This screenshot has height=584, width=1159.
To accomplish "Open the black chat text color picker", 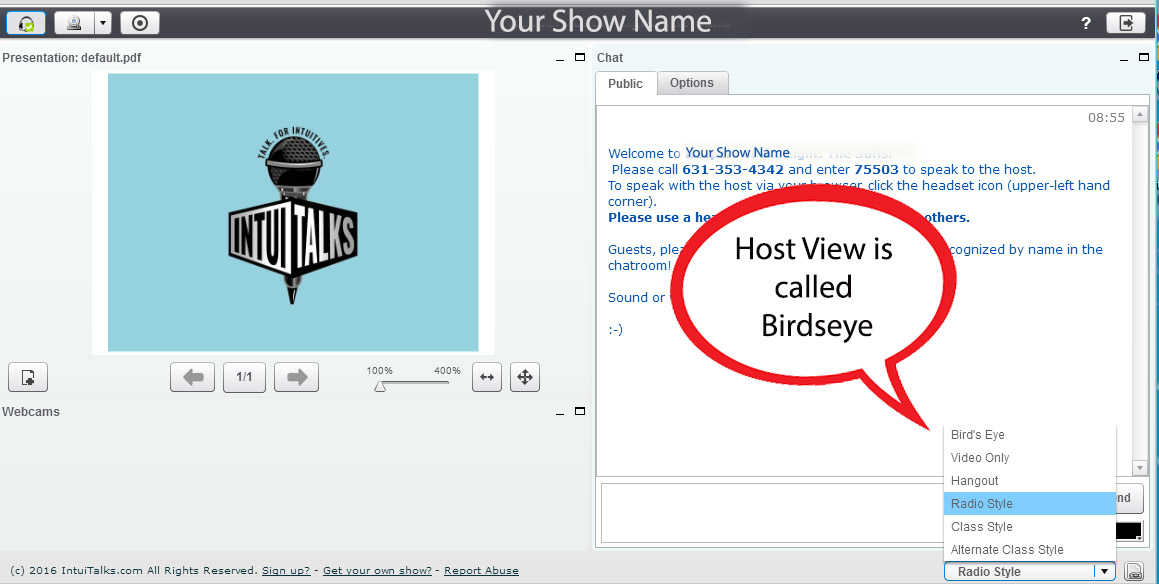I will [1129, 532].
